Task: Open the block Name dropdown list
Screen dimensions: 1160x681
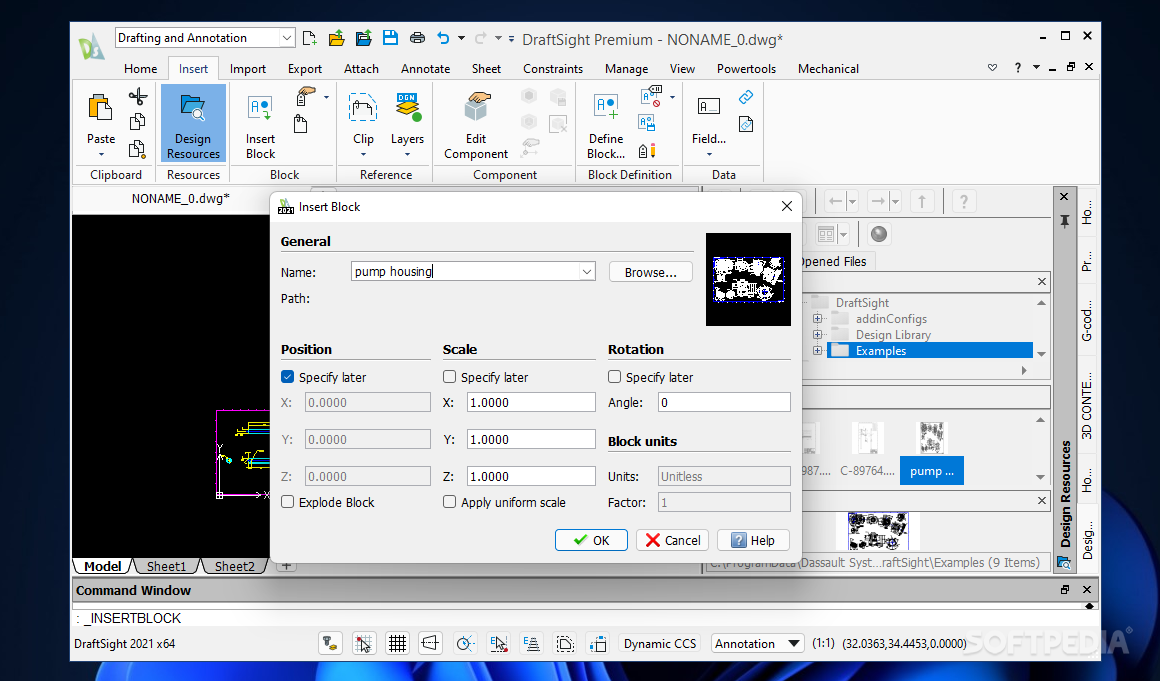Action: pos(587,271)
